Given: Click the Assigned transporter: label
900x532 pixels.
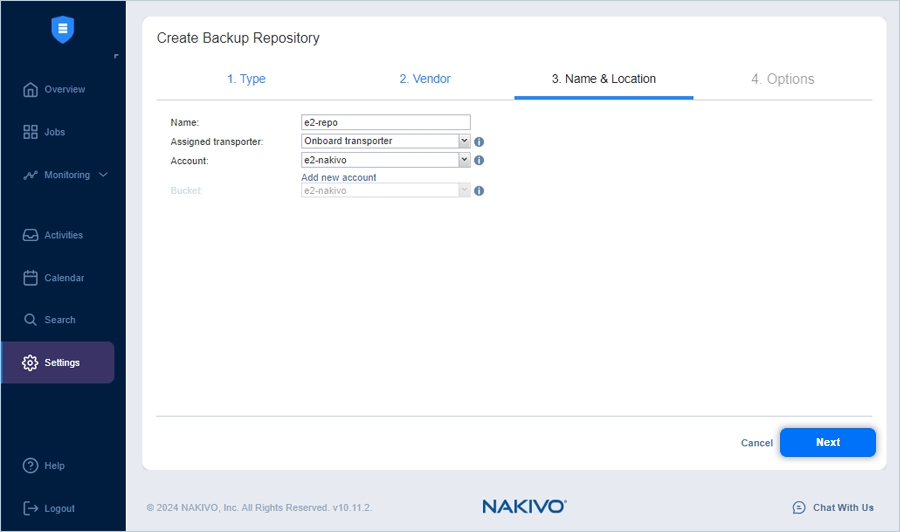Looking at the screenshot, I should tap(217, 142).
